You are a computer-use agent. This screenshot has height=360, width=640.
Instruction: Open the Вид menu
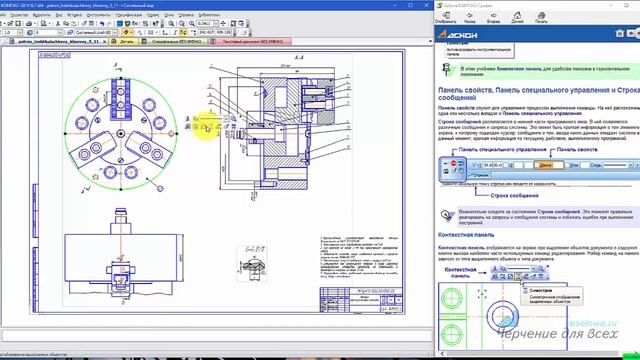[x=59, y=15]
